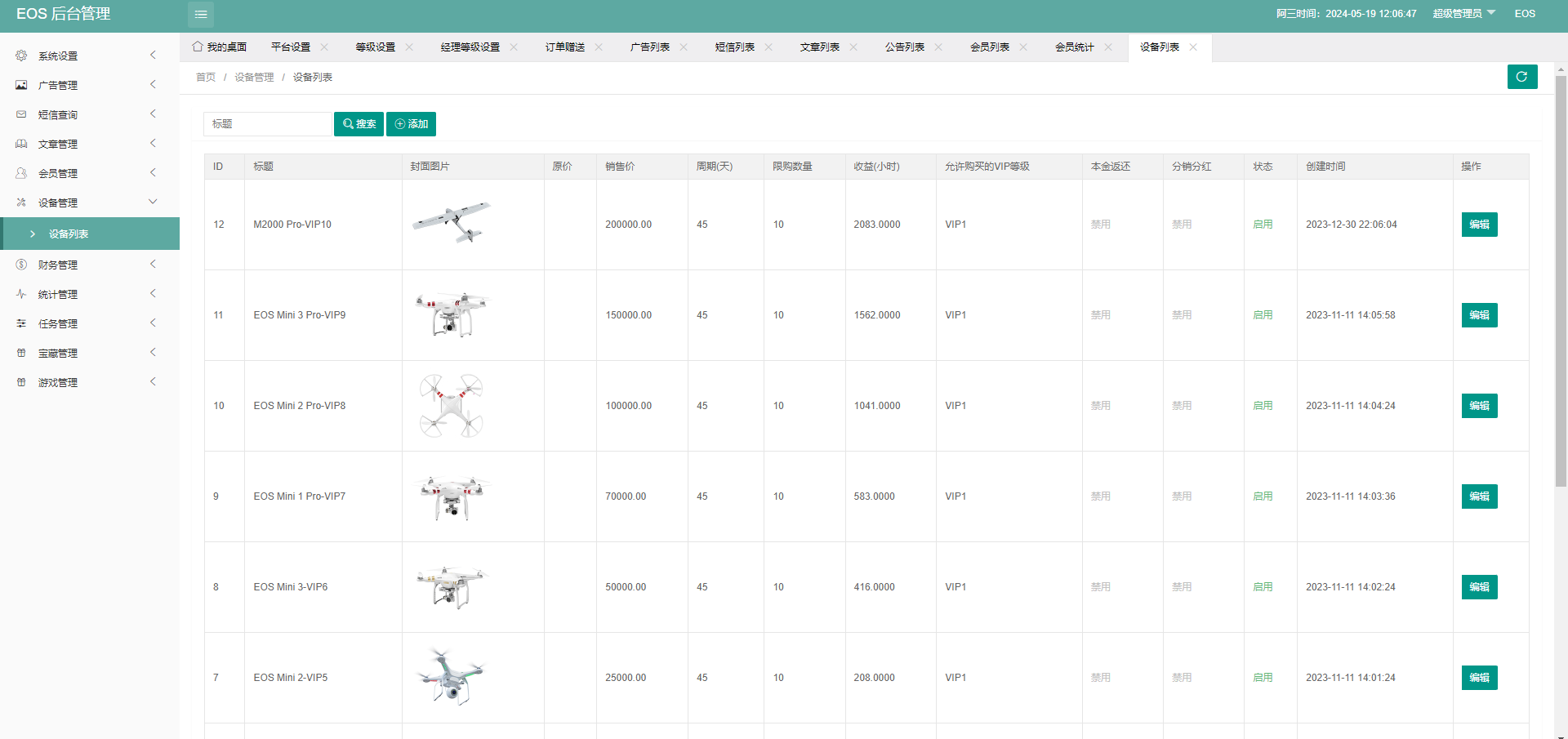
Task: Click the 短信查询 envelope icon in sidebar
Action: tap(21, 114)
